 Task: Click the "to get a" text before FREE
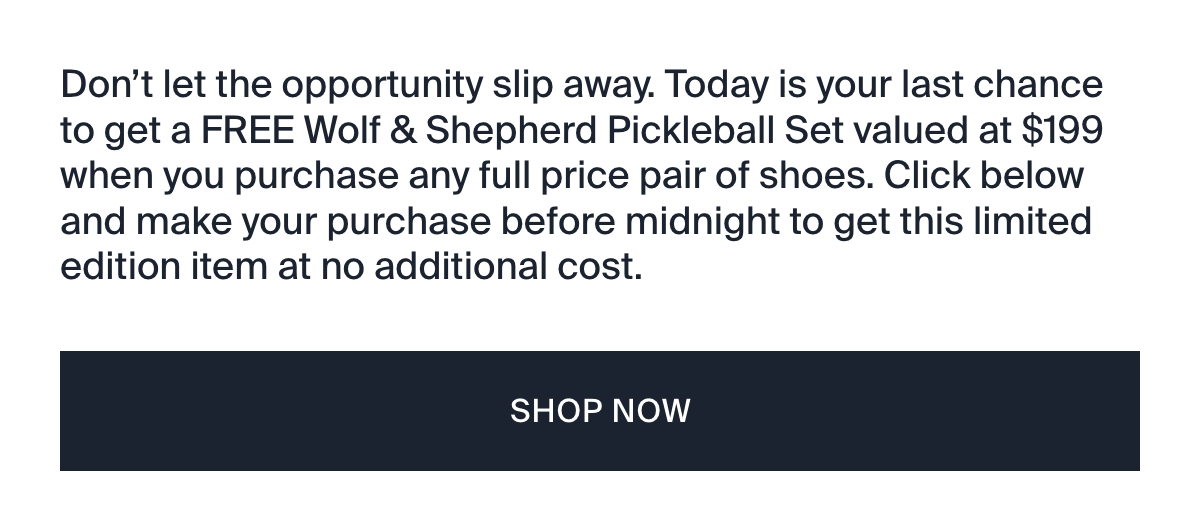pos(128,131)
